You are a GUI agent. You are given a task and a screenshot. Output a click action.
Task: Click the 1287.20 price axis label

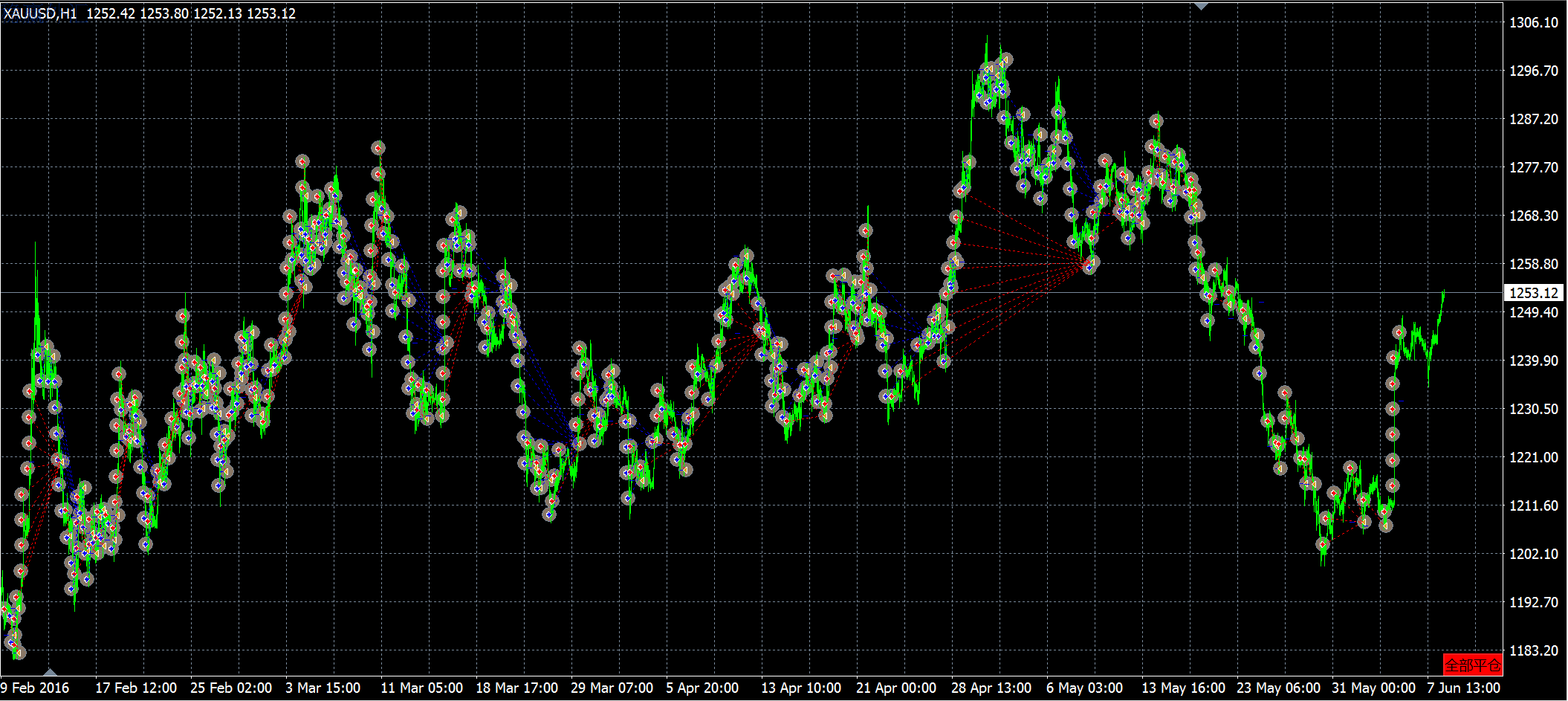(x=1534, y=119)
